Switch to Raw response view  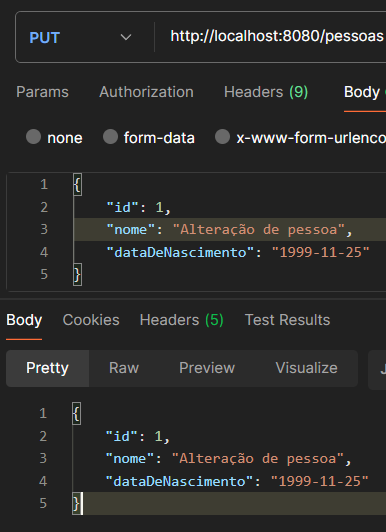(x=124, y=368)
